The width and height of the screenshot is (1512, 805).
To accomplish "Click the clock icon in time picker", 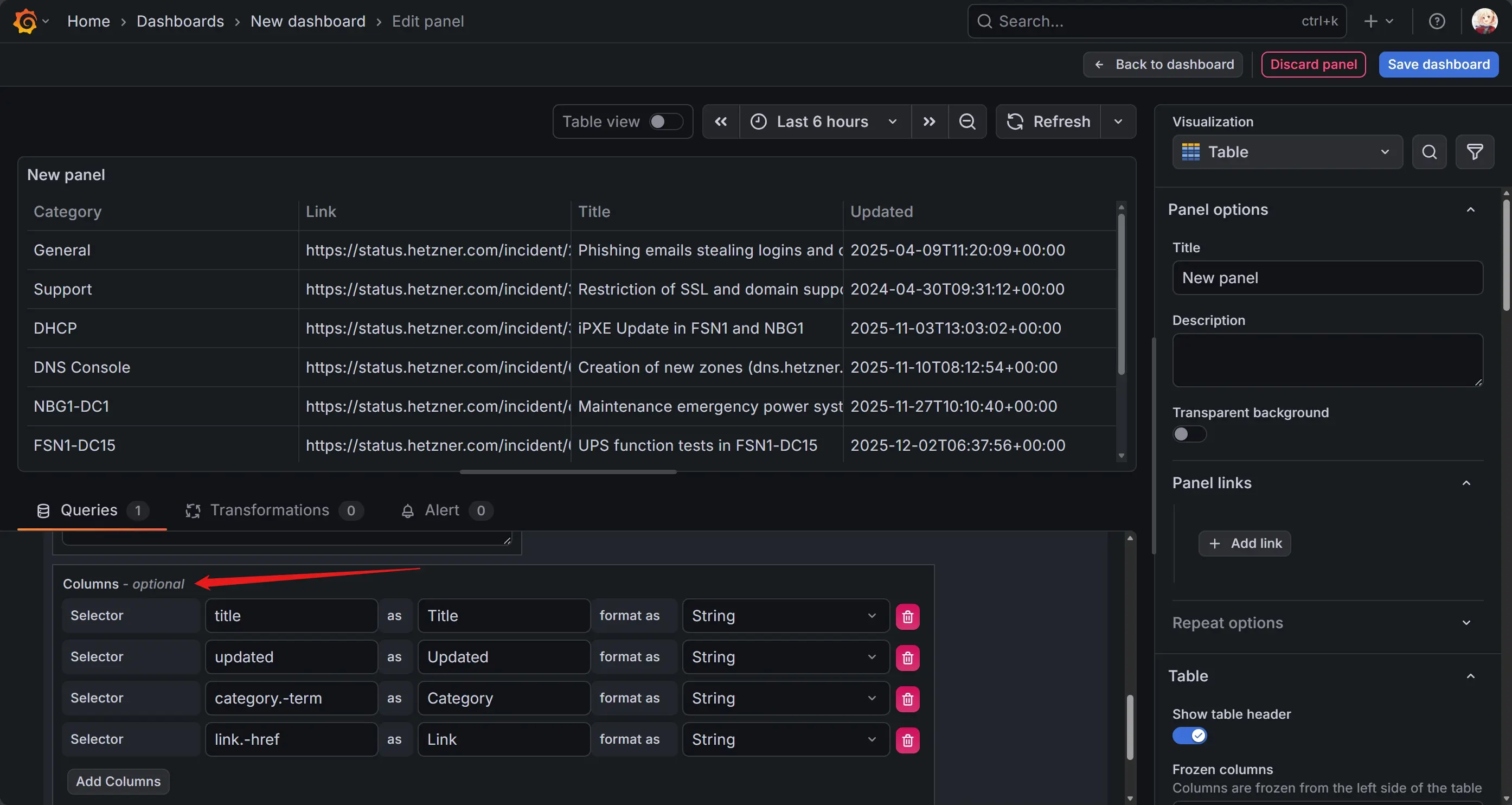I will pyautogui.click(x=758, y=122).
